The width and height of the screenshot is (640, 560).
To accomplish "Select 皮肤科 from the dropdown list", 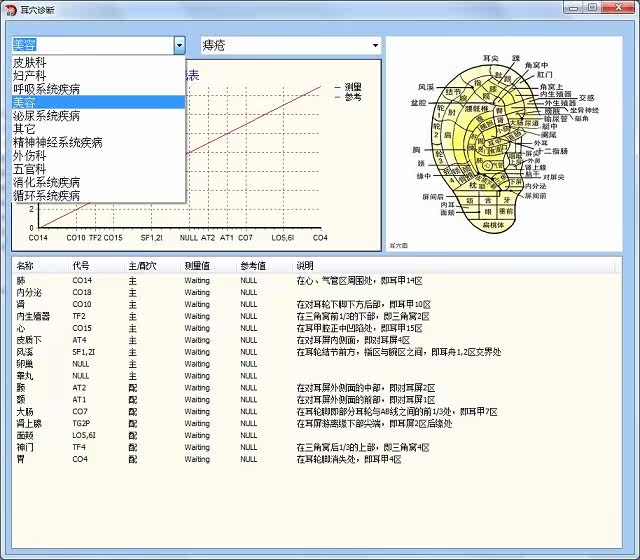I will 30,62.
